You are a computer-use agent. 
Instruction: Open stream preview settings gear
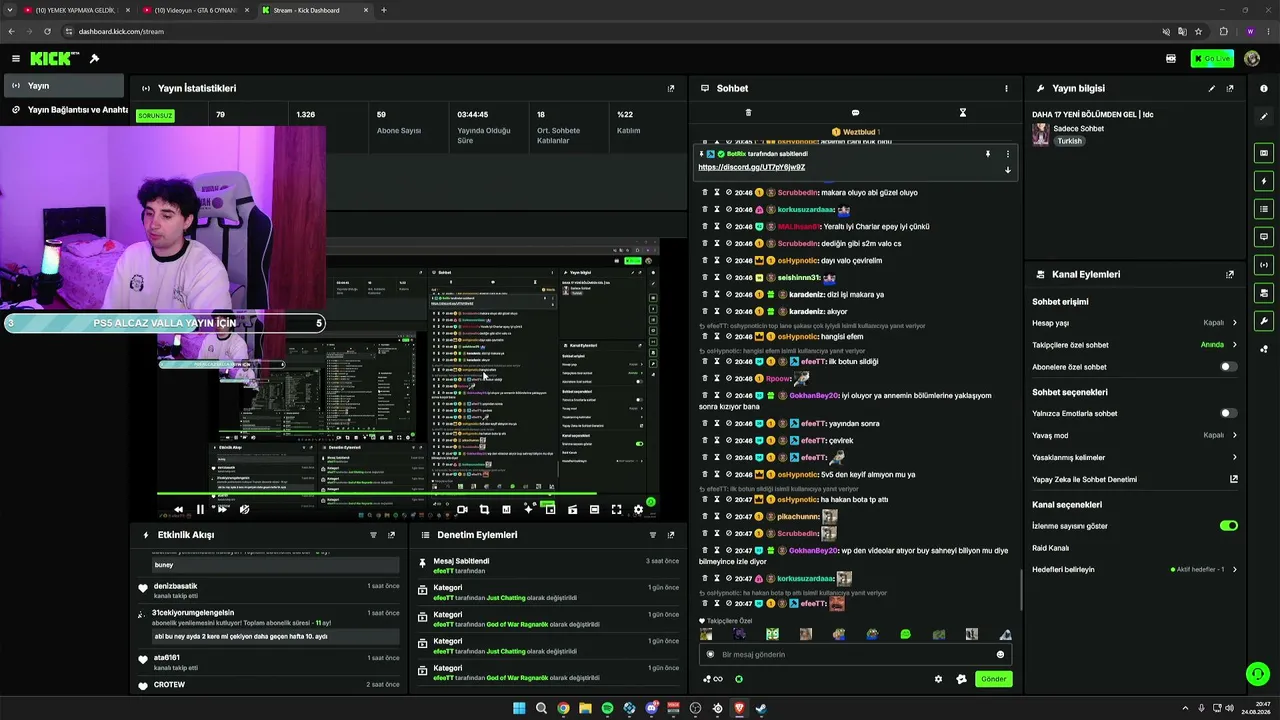639,510
